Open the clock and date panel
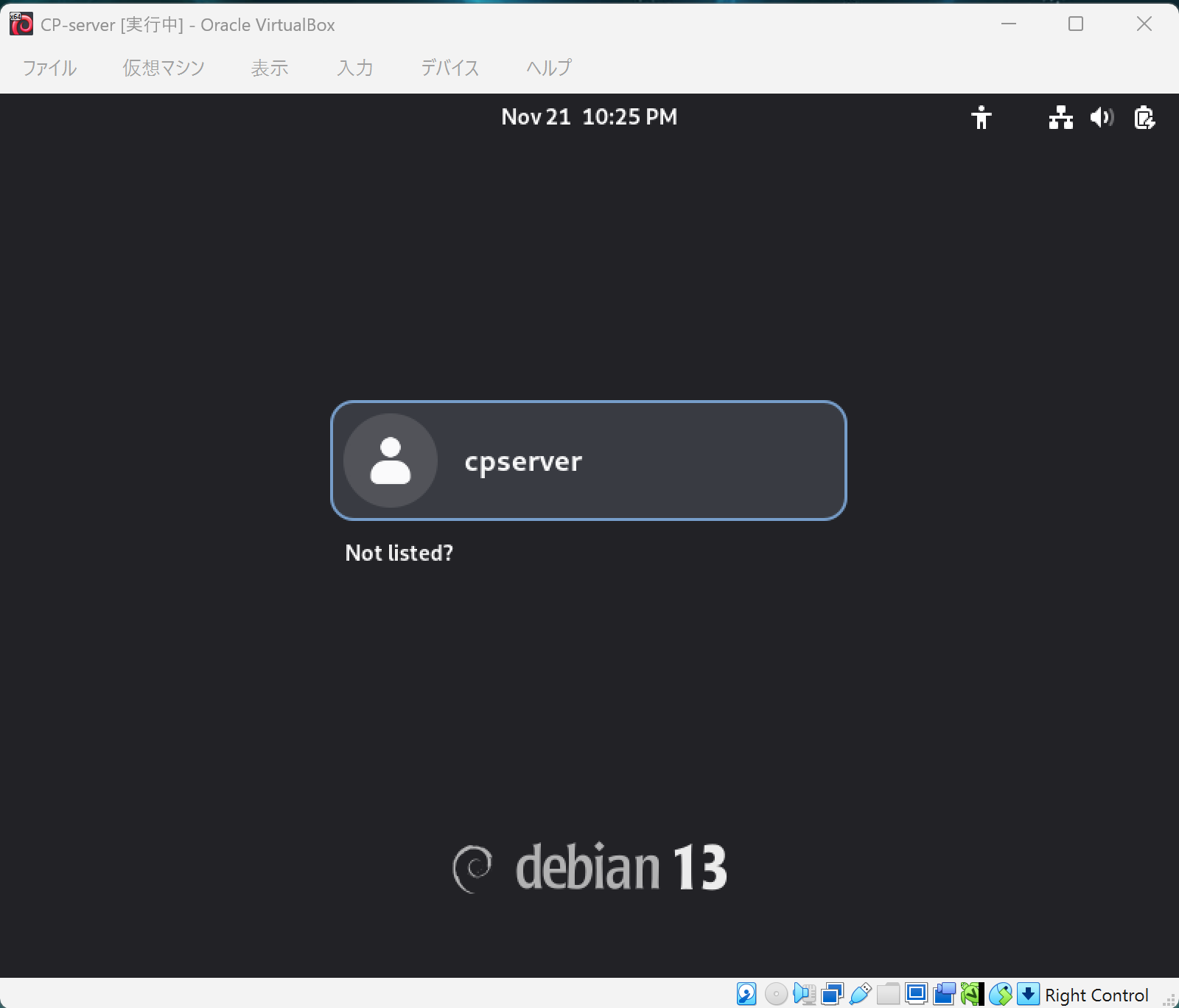This screenshot has width=1179, height=1008. pyautogui.click(x=589, y=116)
